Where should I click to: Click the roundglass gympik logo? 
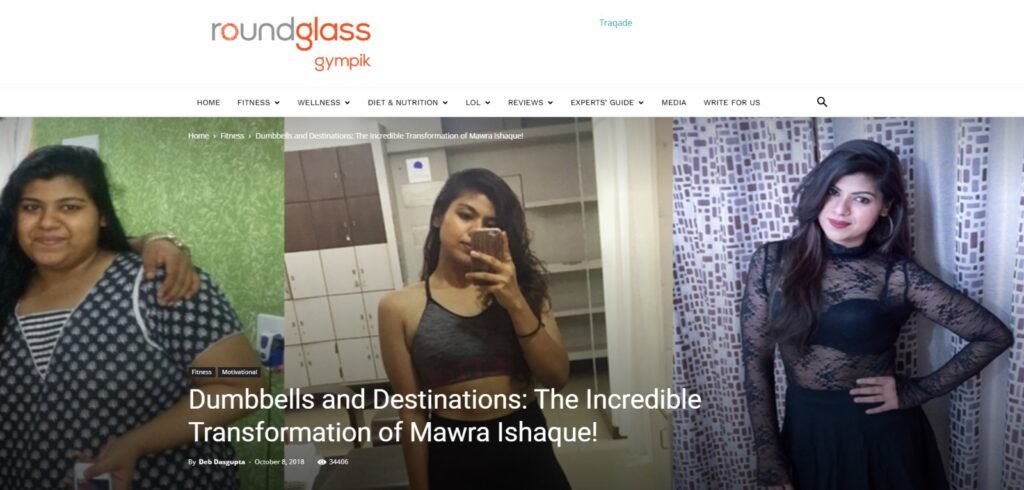pos(291,43)
